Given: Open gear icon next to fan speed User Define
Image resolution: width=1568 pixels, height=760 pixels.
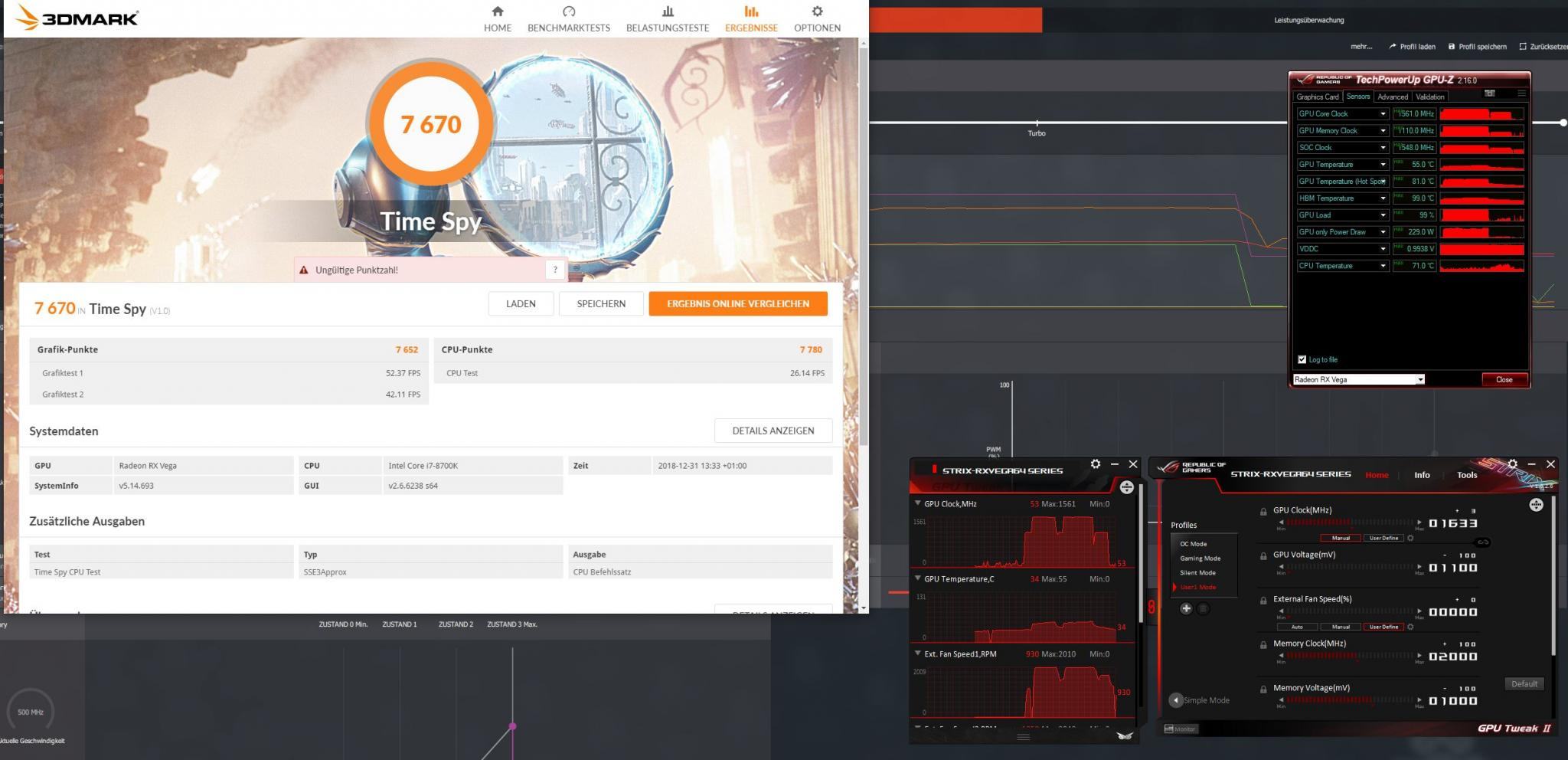Looking at the screenshot, I should point(1410,627).
